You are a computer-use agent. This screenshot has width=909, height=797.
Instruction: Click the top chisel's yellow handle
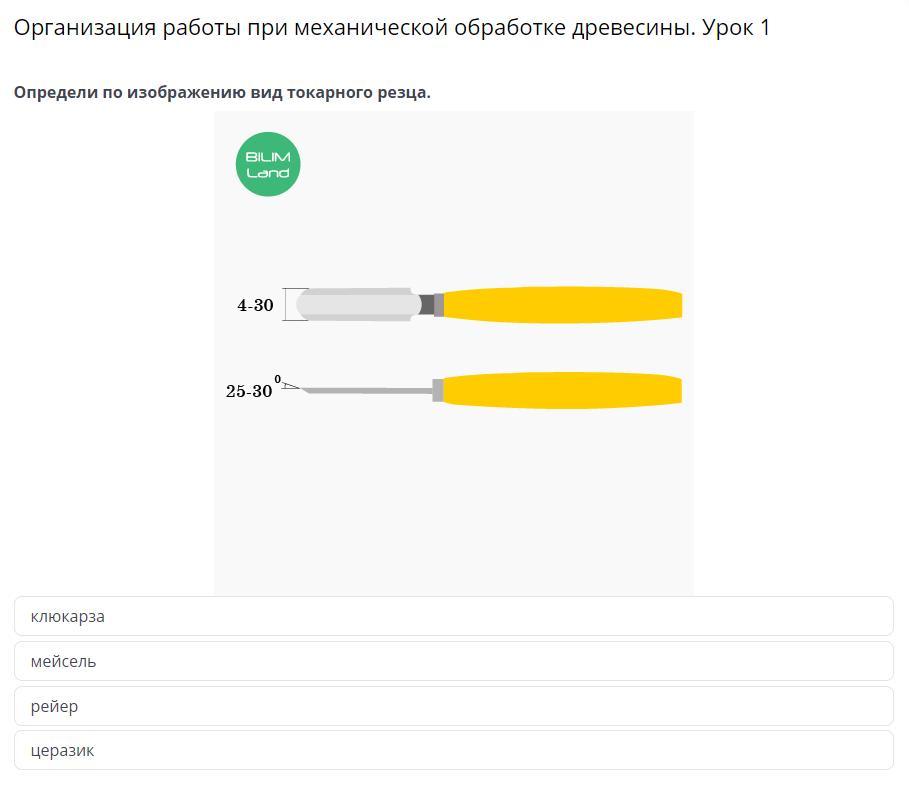(561, 305)
